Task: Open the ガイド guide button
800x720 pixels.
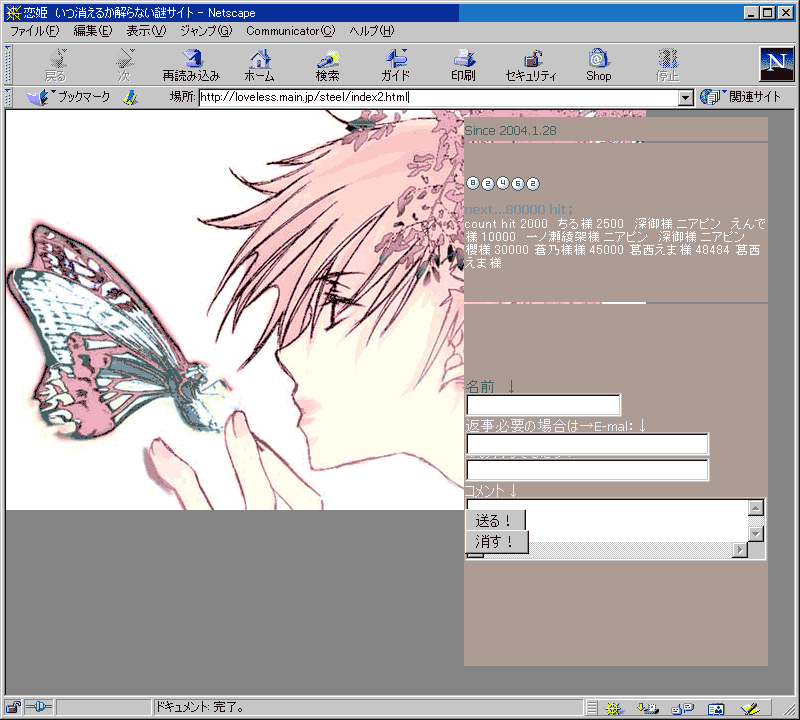Action: (x=395, y=65)
